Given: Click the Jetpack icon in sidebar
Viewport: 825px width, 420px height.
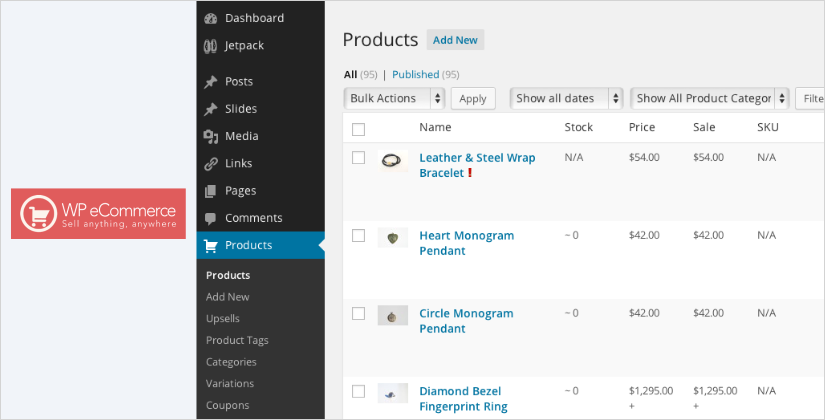Looking at the screenshot, I should [x=210, y=46].
